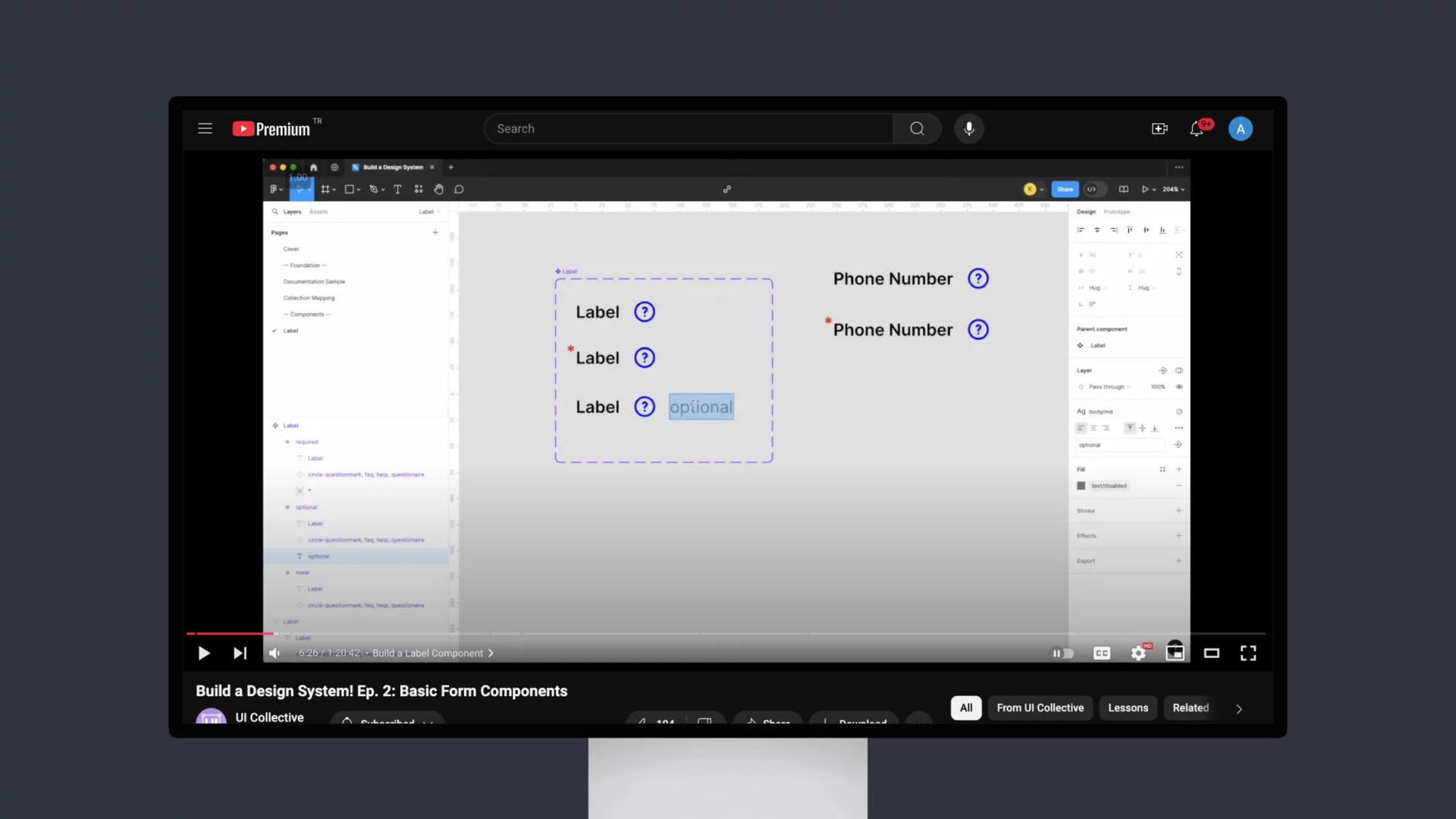This screenshot has height=819, width=1456.
Task: Select the Frame tool in toolbar
Action: click(x=327, y=189)
